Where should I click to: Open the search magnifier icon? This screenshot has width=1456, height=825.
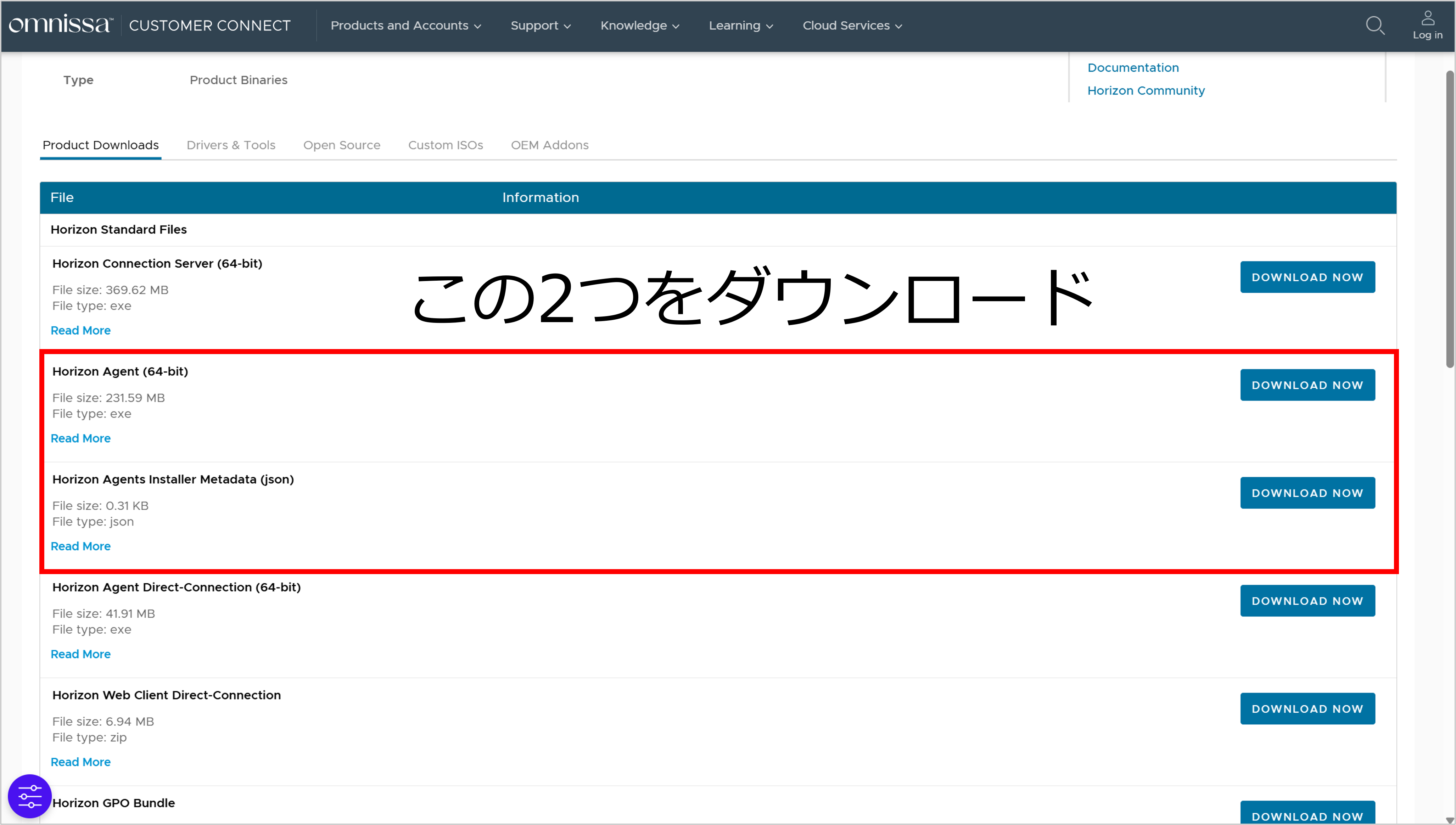tap(1375, 26)
